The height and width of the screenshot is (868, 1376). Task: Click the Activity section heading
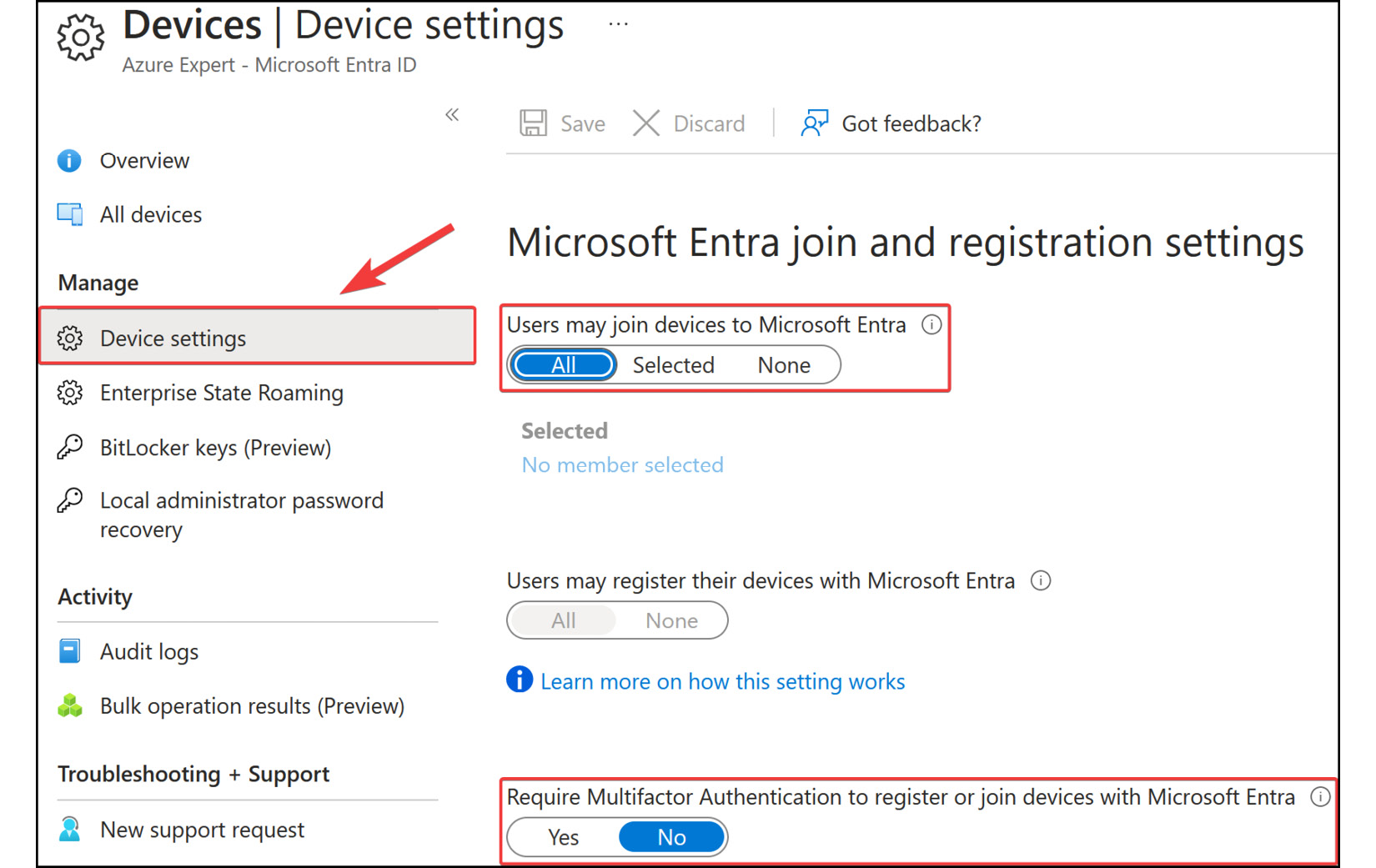(x=95, y=596)
